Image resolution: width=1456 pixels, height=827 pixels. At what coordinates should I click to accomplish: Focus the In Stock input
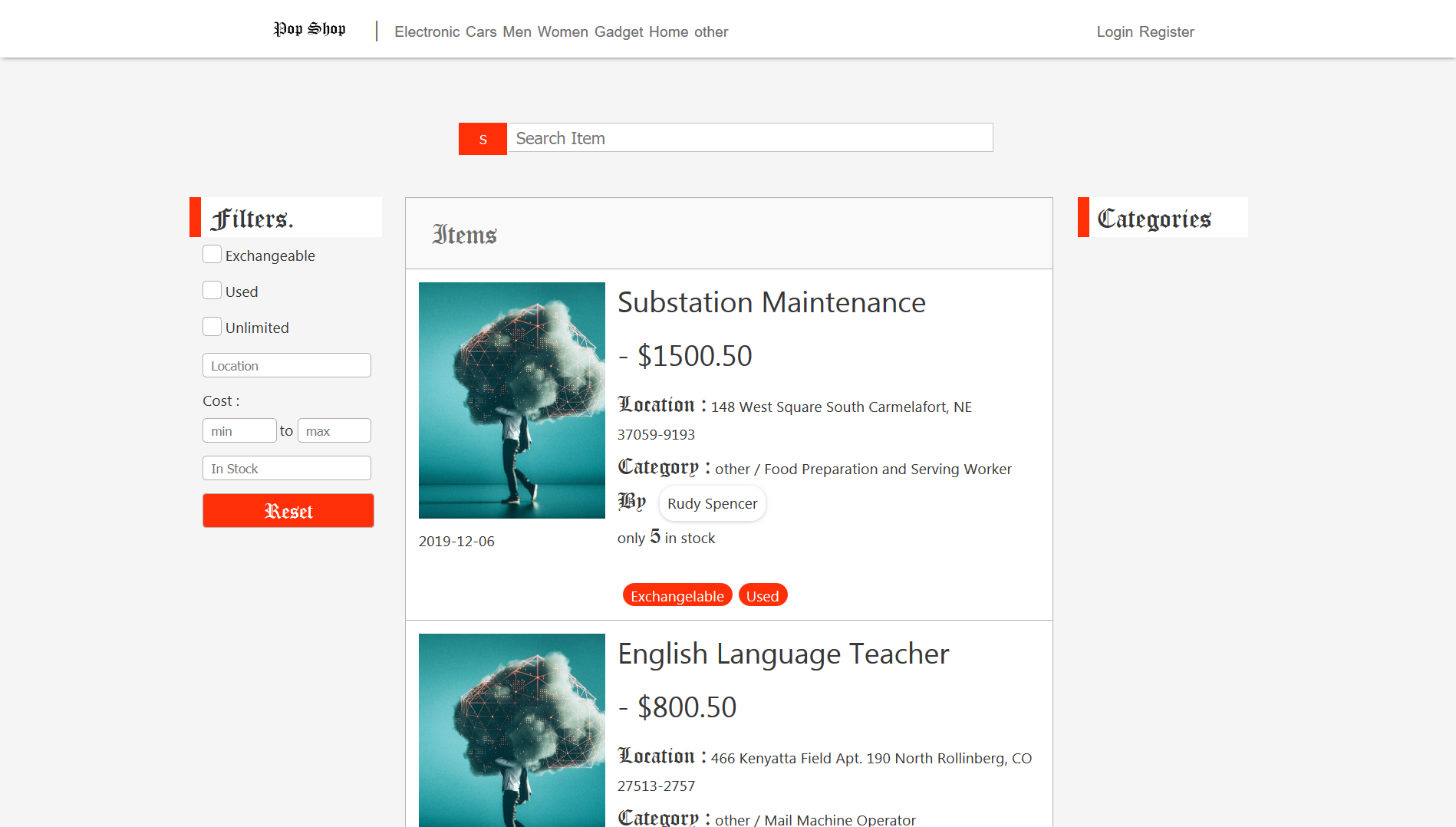tap(286, 469)
